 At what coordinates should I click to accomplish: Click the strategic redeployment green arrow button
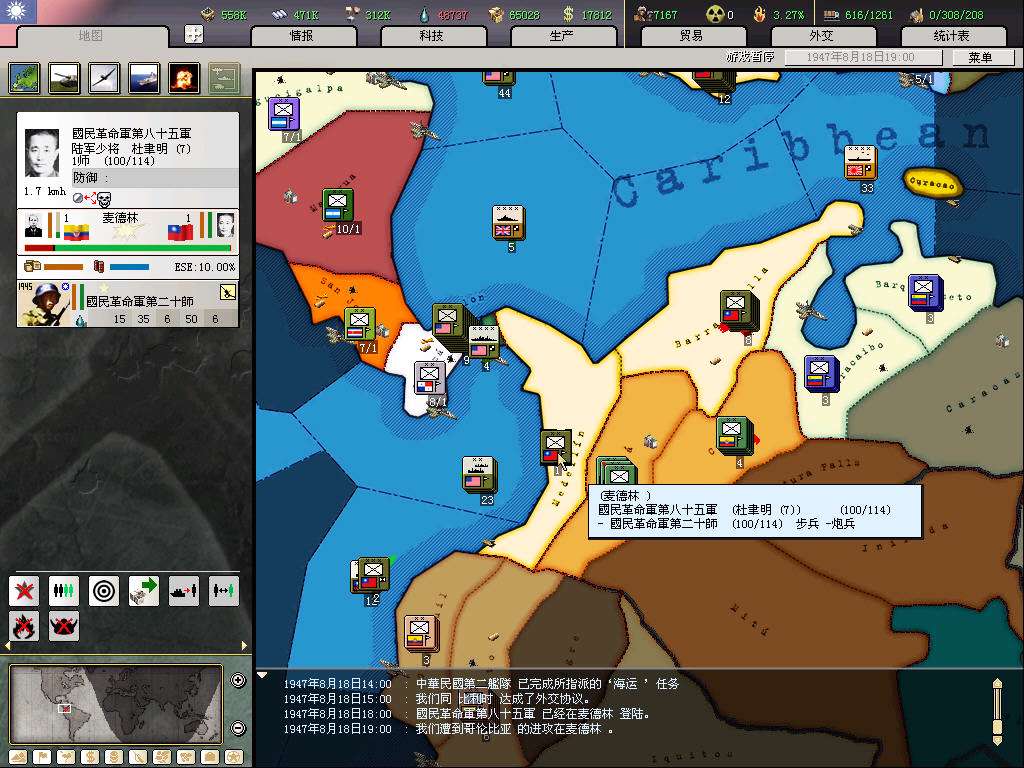(144, 591)
